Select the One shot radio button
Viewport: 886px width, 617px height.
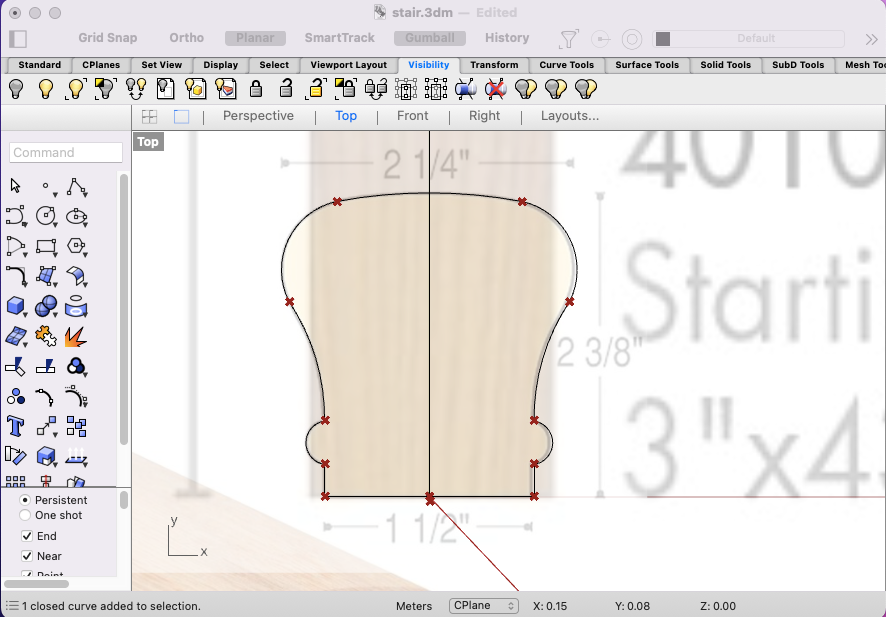(x=25, y=515)
